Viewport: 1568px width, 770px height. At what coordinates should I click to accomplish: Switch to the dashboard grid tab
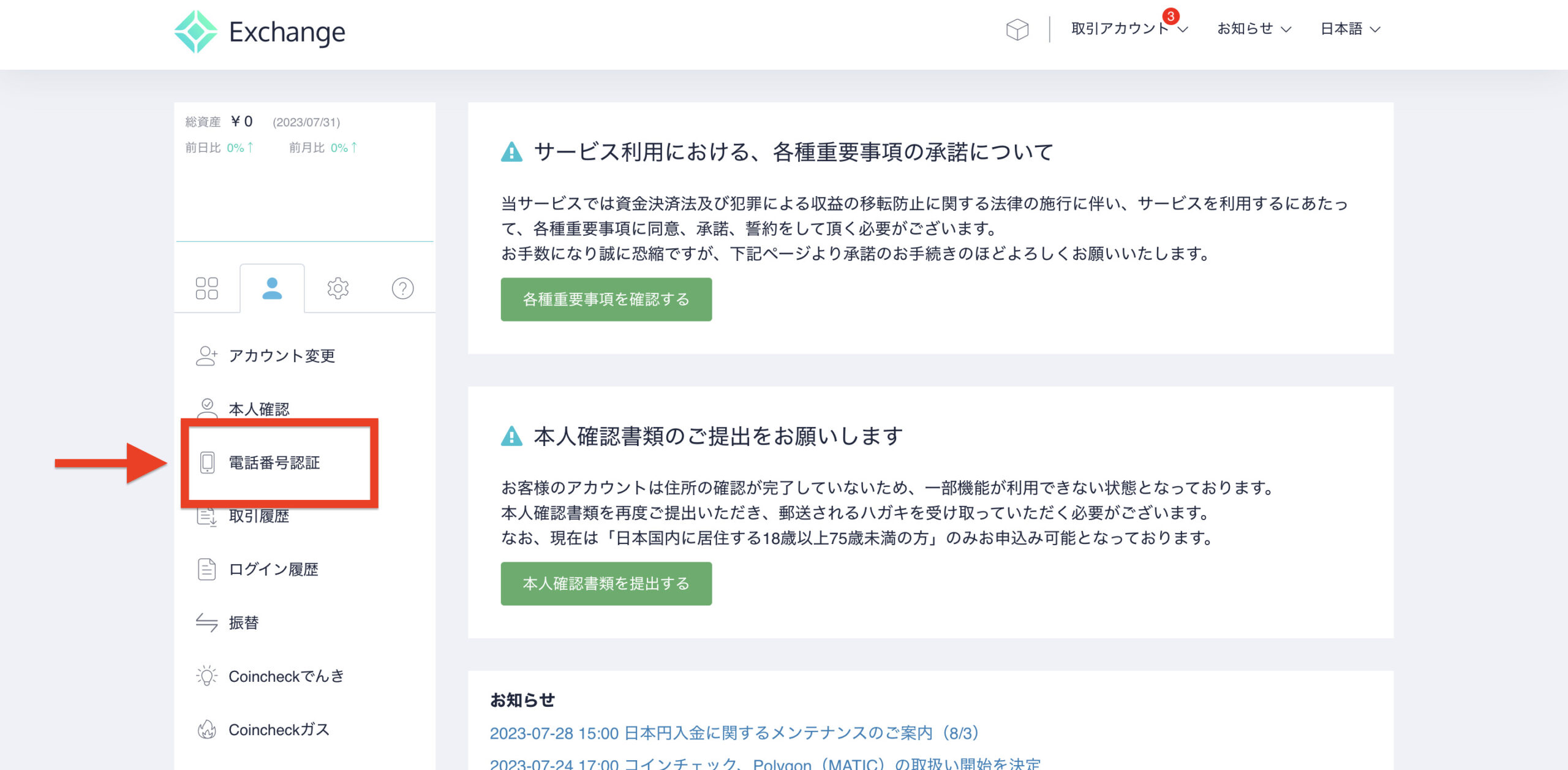click(x=206, y=288)
